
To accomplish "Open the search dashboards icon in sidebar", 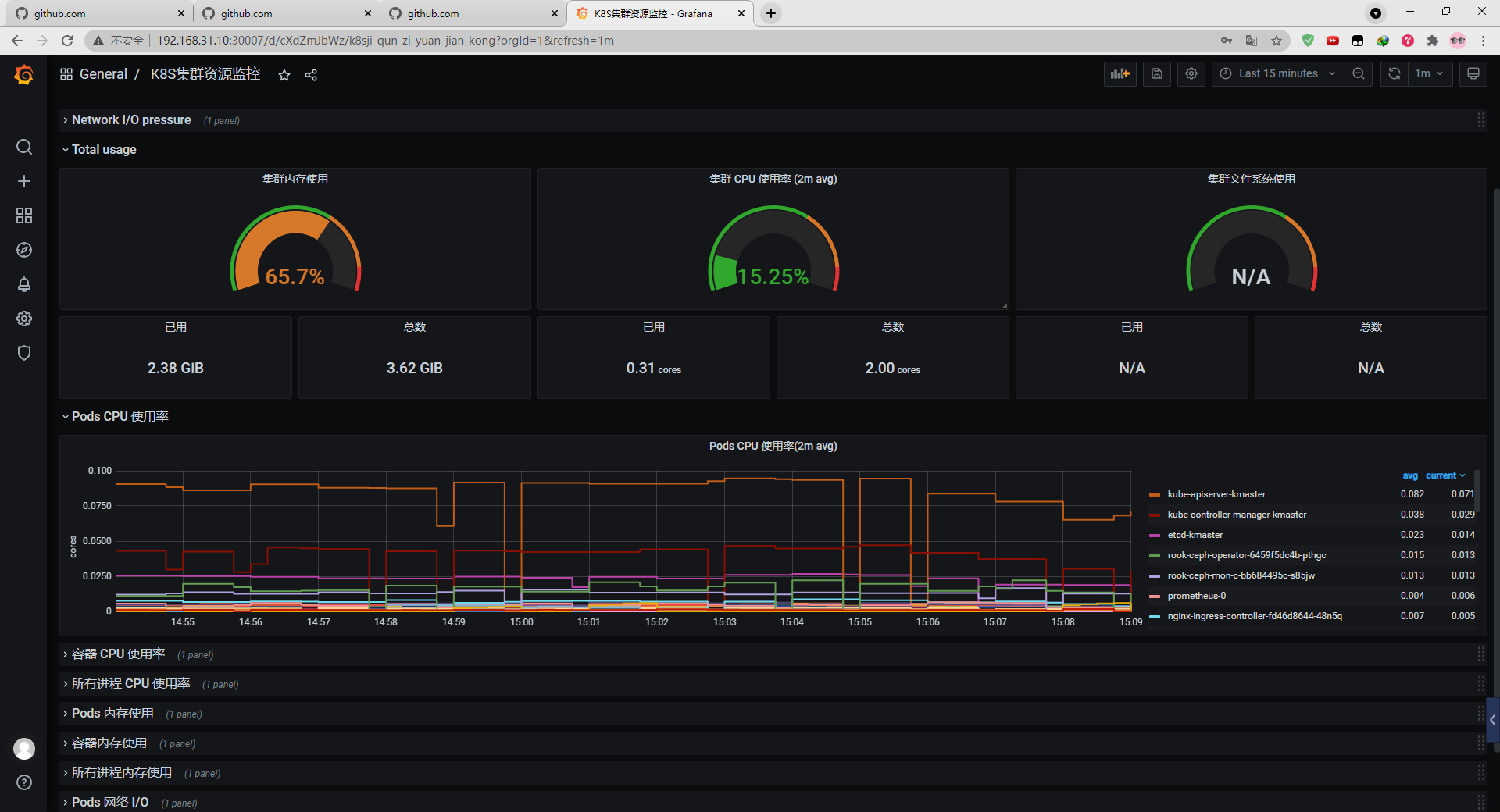I will (24, 147).
